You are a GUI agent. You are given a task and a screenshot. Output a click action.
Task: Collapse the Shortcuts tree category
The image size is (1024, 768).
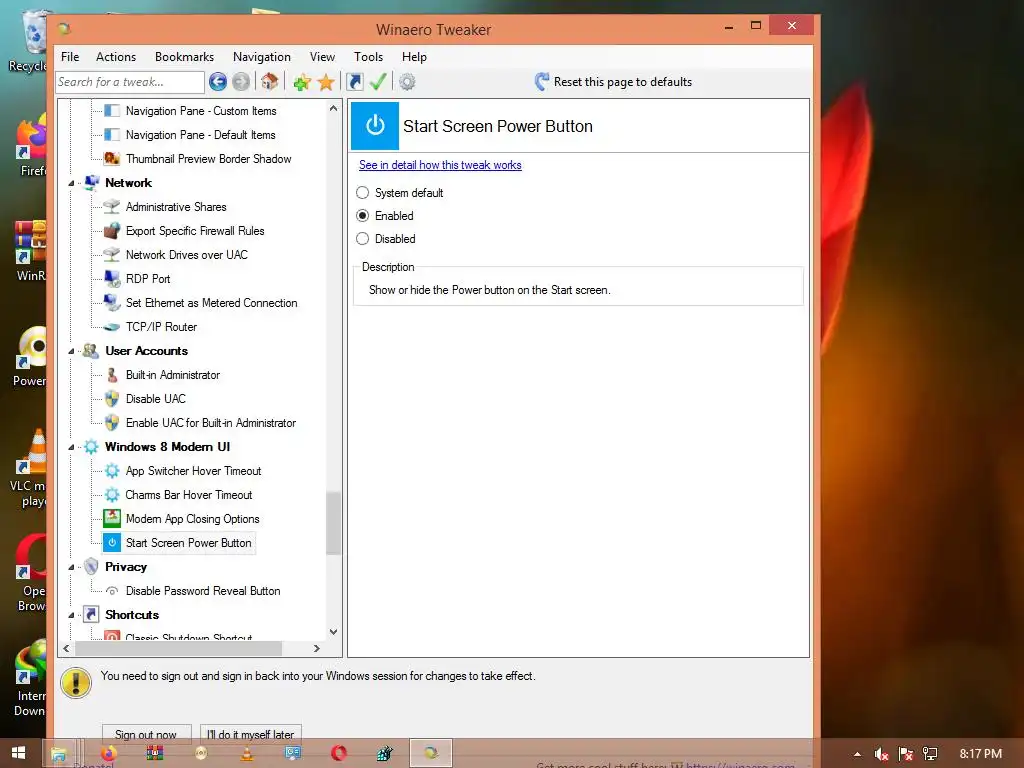click(x=71, y=615)
